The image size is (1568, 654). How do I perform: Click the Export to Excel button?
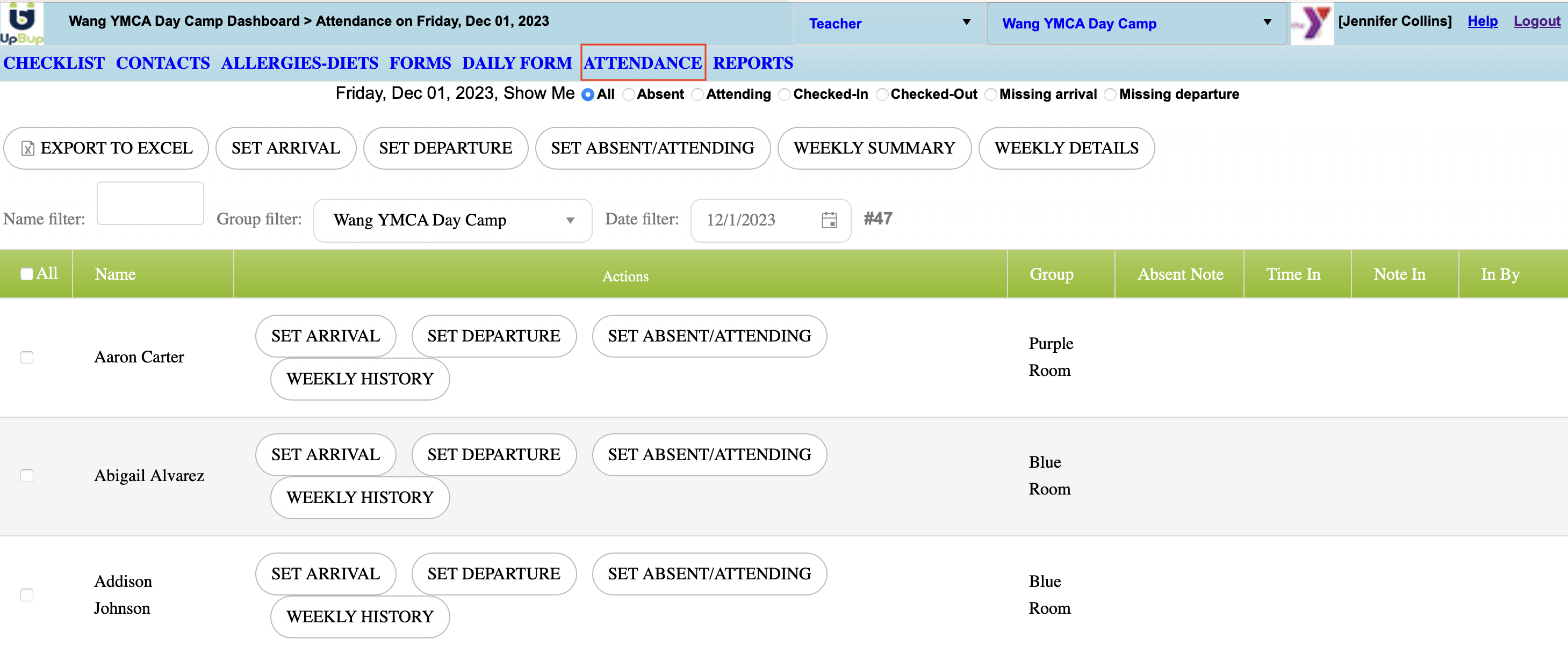point(106,148)
